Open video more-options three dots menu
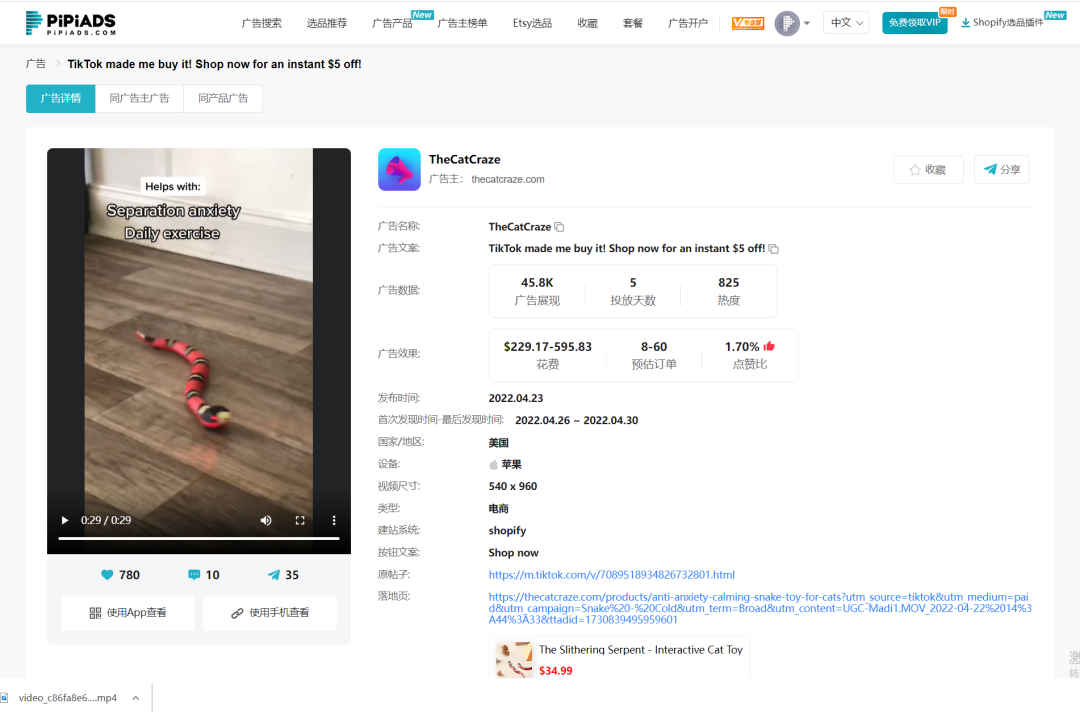This screenshot has height=712, width=1080. tap(334, 521)
